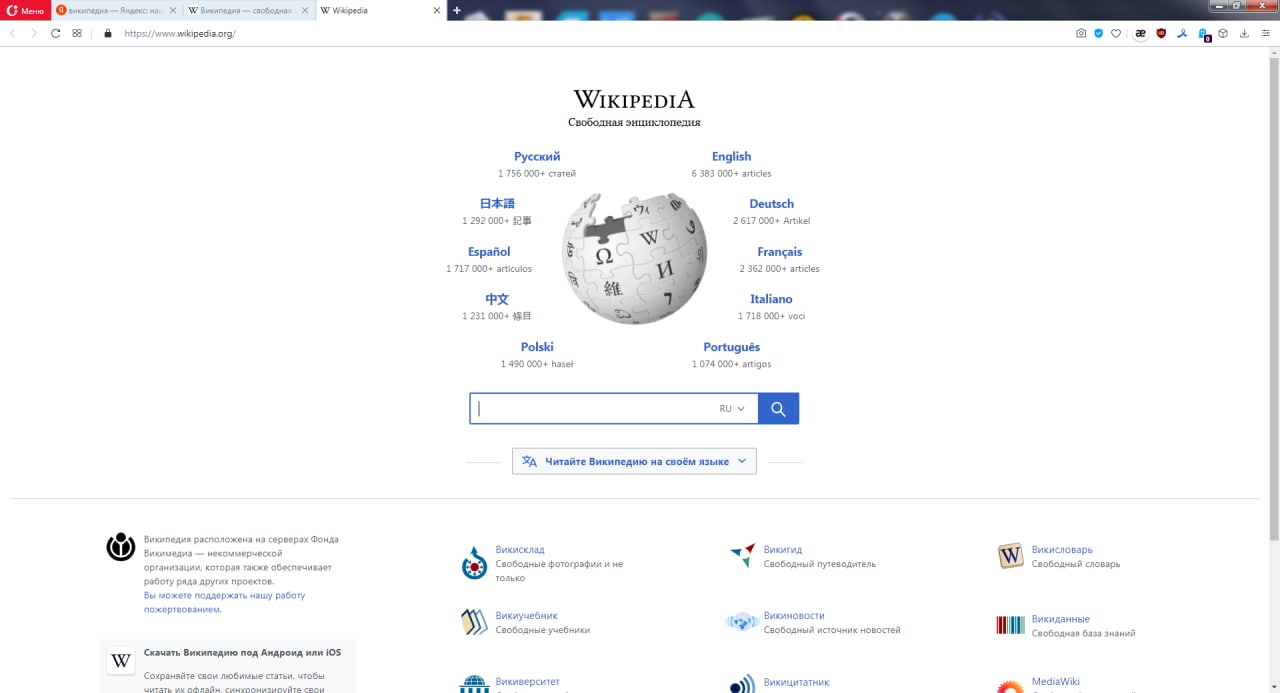Open Polski Wikipedia
Viewport: 1280px width, 693px height.
tap(537, 347)
